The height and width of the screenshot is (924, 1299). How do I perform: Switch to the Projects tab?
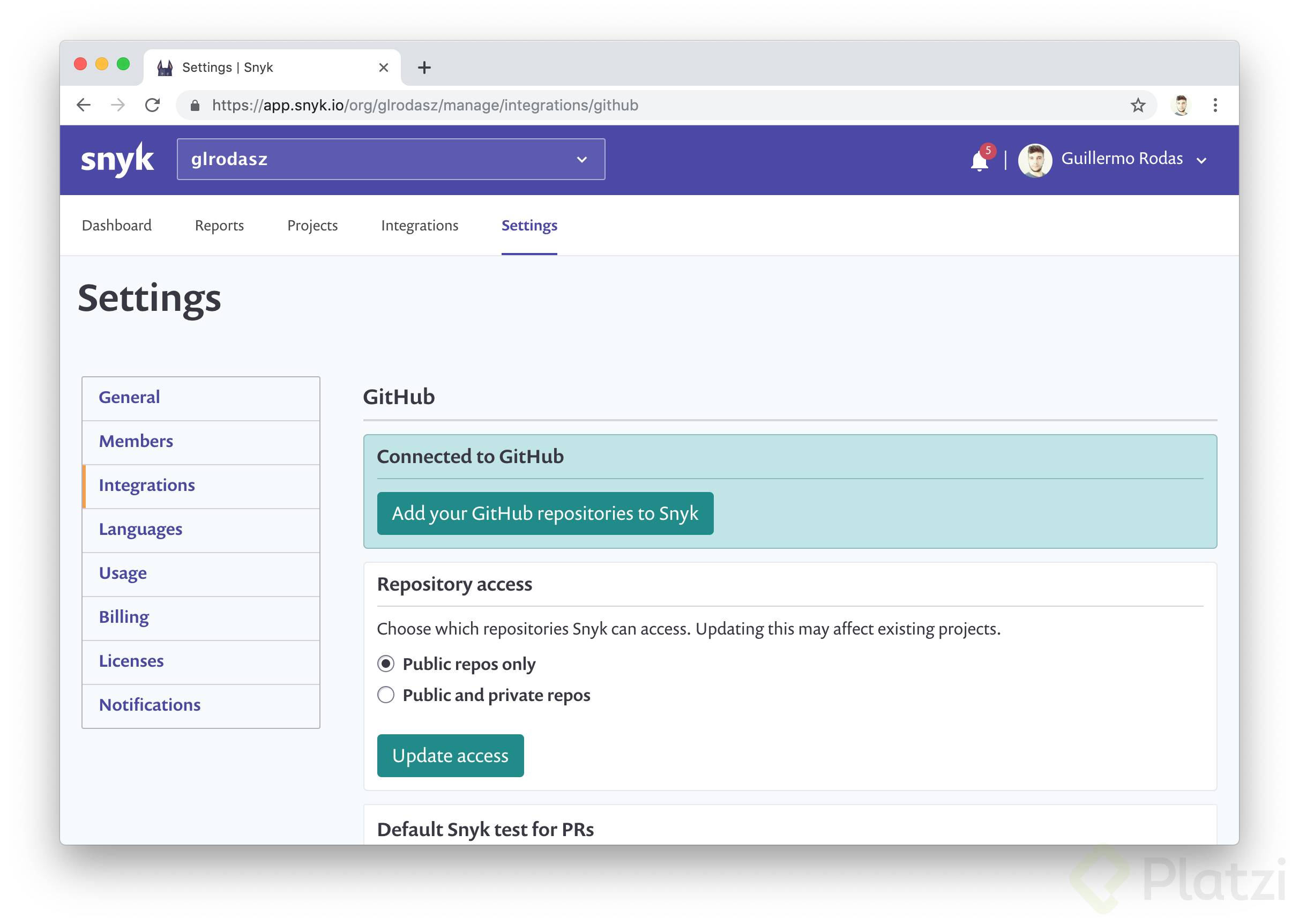point(312,225)
